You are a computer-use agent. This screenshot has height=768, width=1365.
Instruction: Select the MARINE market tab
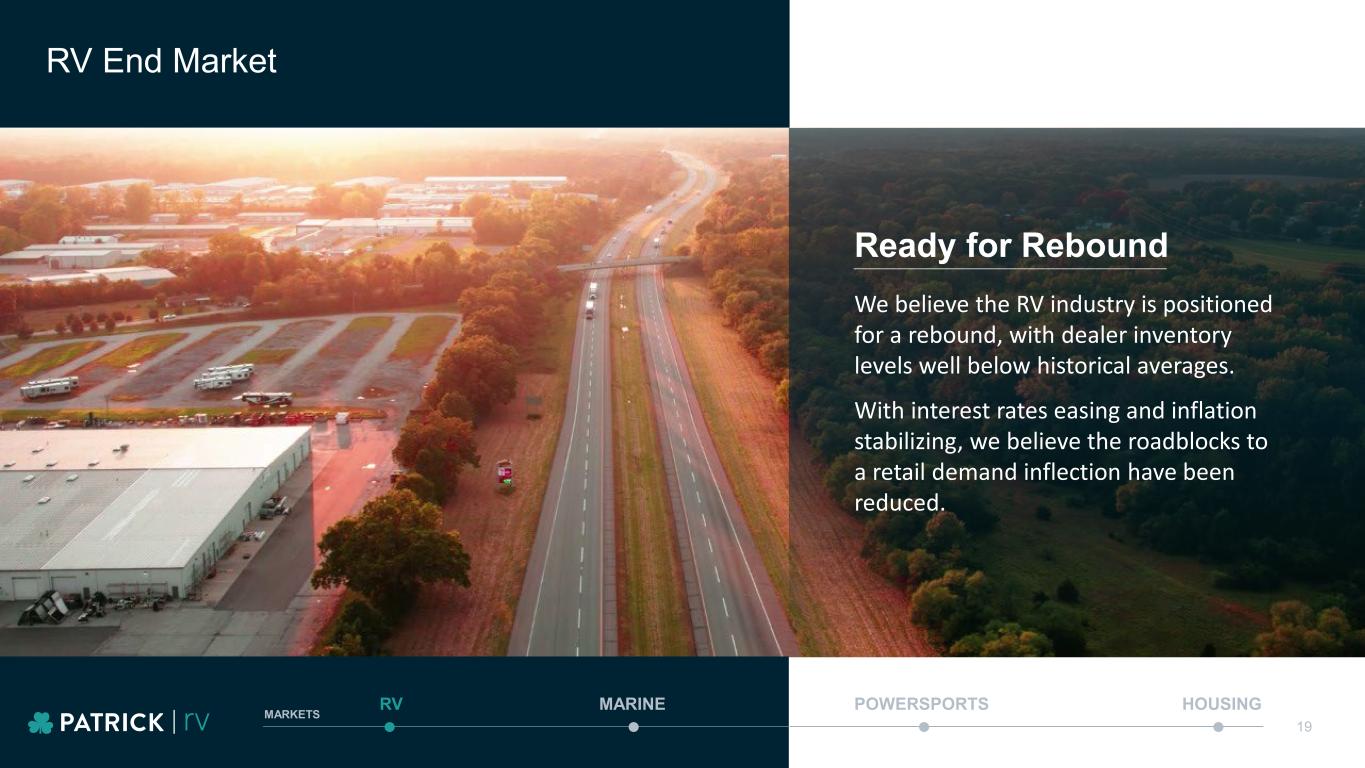(632, 704)
